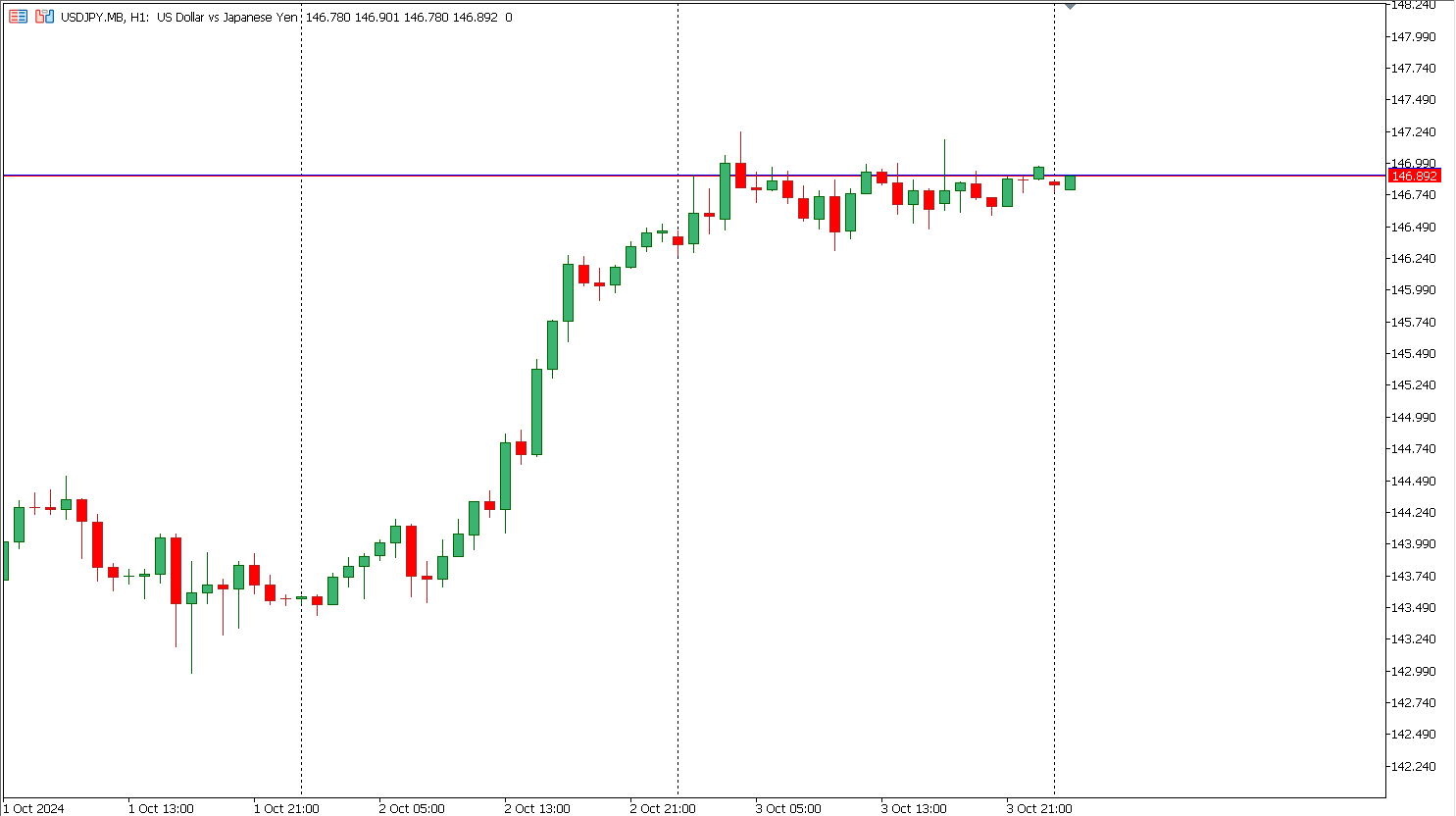Click the 3 Oct 13:00 time label
Viewport: 1456px width, 816px height.
(914, 808)
